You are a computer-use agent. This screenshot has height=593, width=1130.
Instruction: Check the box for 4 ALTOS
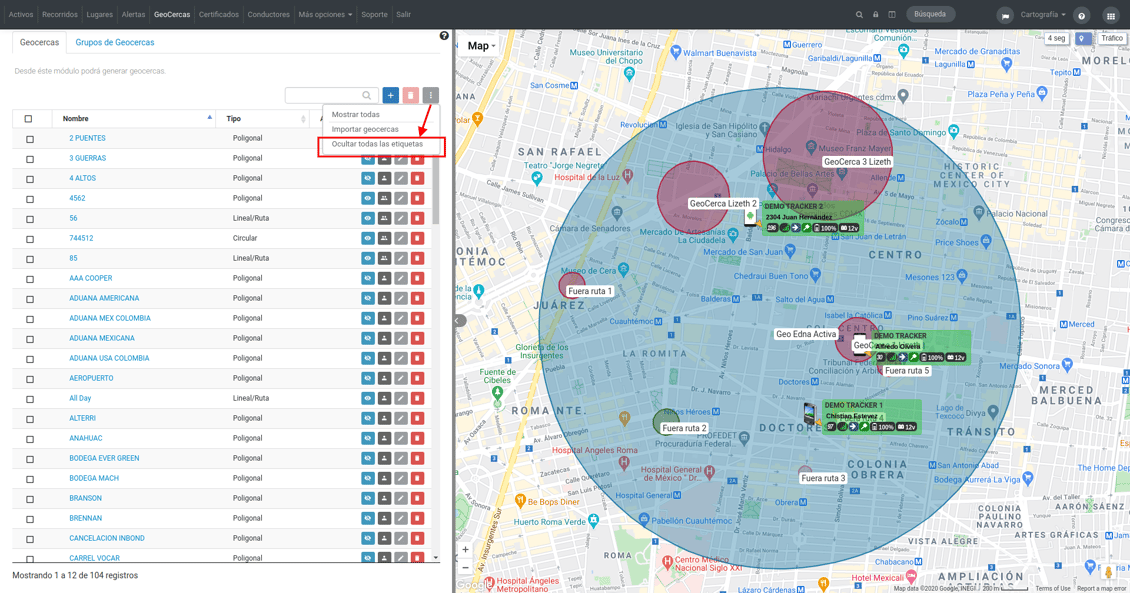coord(30,179)
